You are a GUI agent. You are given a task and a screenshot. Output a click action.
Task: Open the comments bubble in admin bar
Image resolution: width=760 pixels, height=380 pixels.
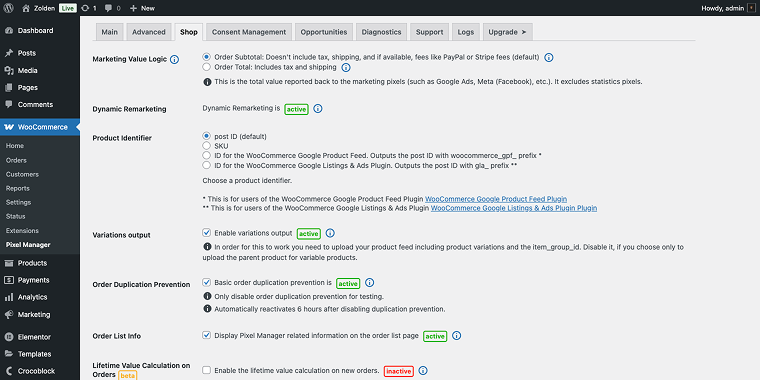click(112, 8)
